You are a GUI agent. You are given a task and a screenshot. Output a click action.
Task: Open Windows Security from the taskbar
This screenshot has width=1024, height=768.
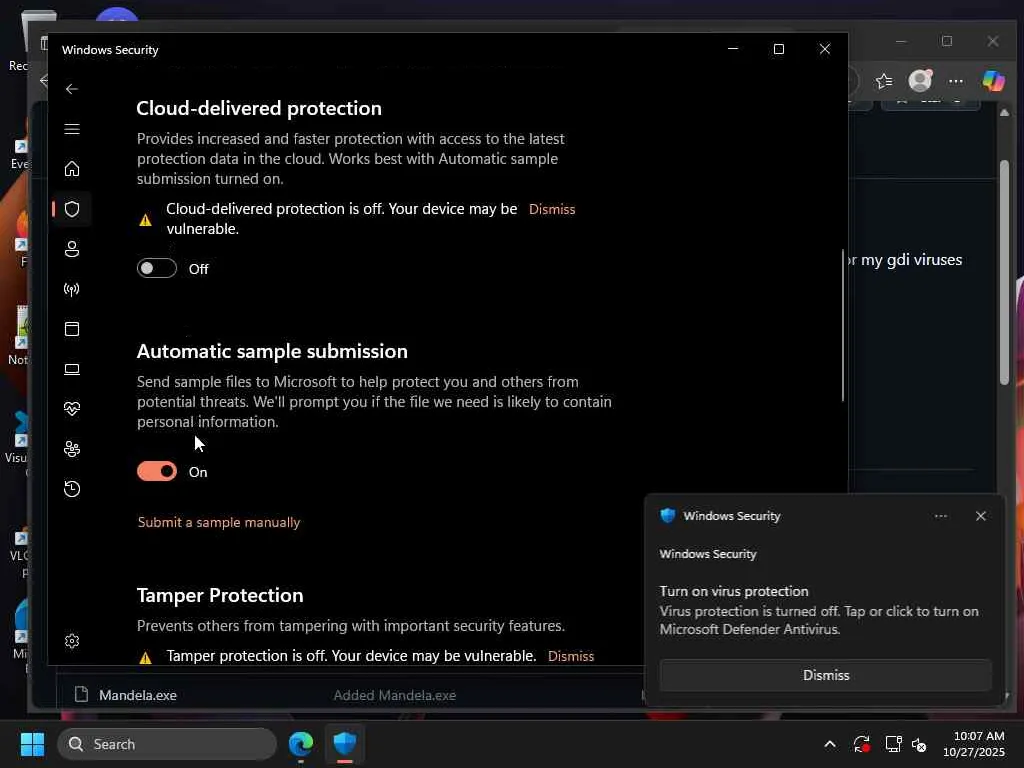[345, 744]
